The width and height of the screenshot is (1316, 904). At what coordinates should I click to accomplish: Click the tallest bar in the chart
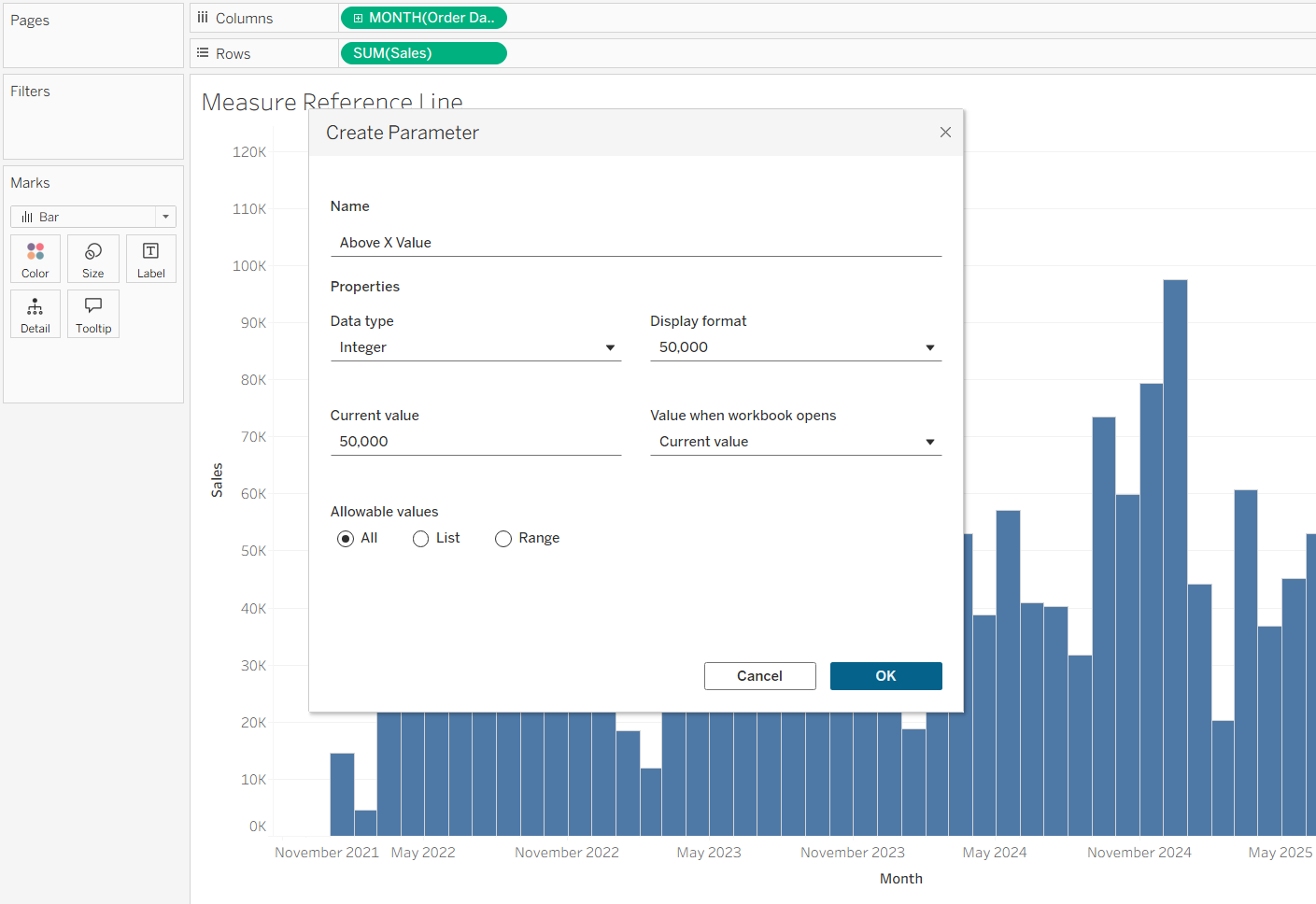1175,560
